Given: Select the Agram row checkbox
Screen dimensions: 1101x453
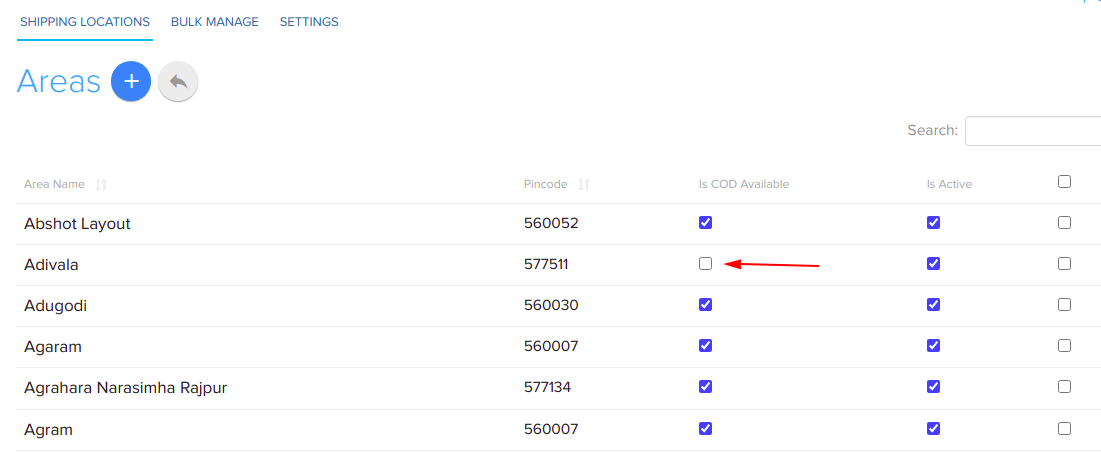Looking at the screenshot, I should tap(1064, 428).
